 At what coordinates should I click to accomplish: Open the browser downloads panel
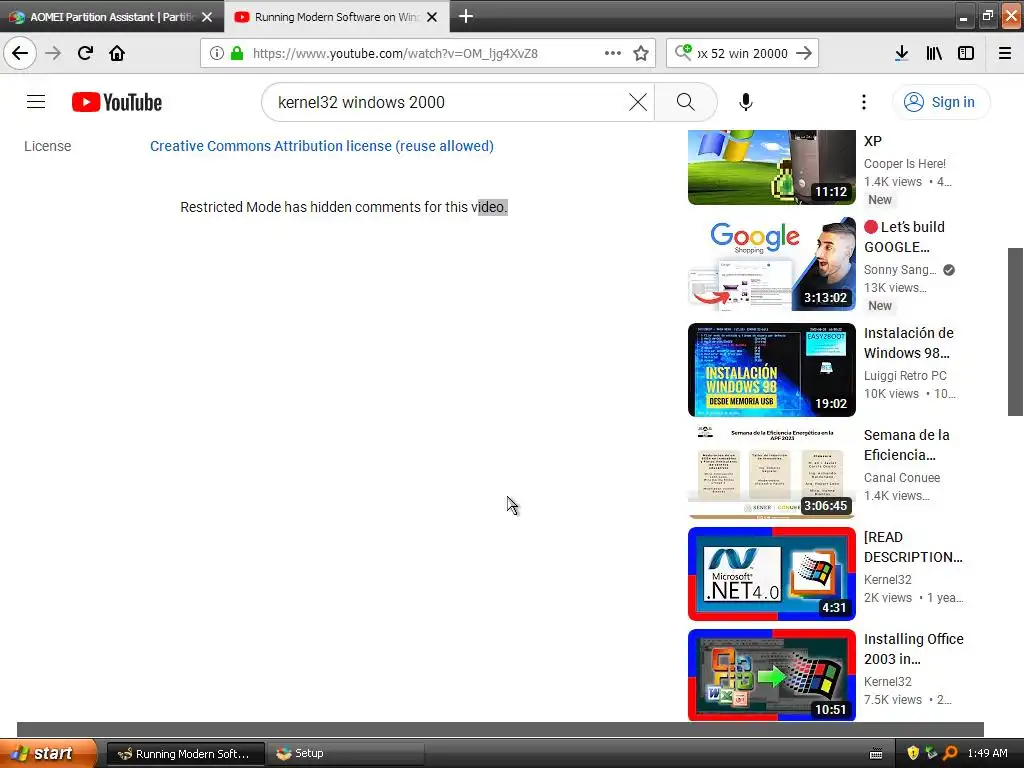901,53
